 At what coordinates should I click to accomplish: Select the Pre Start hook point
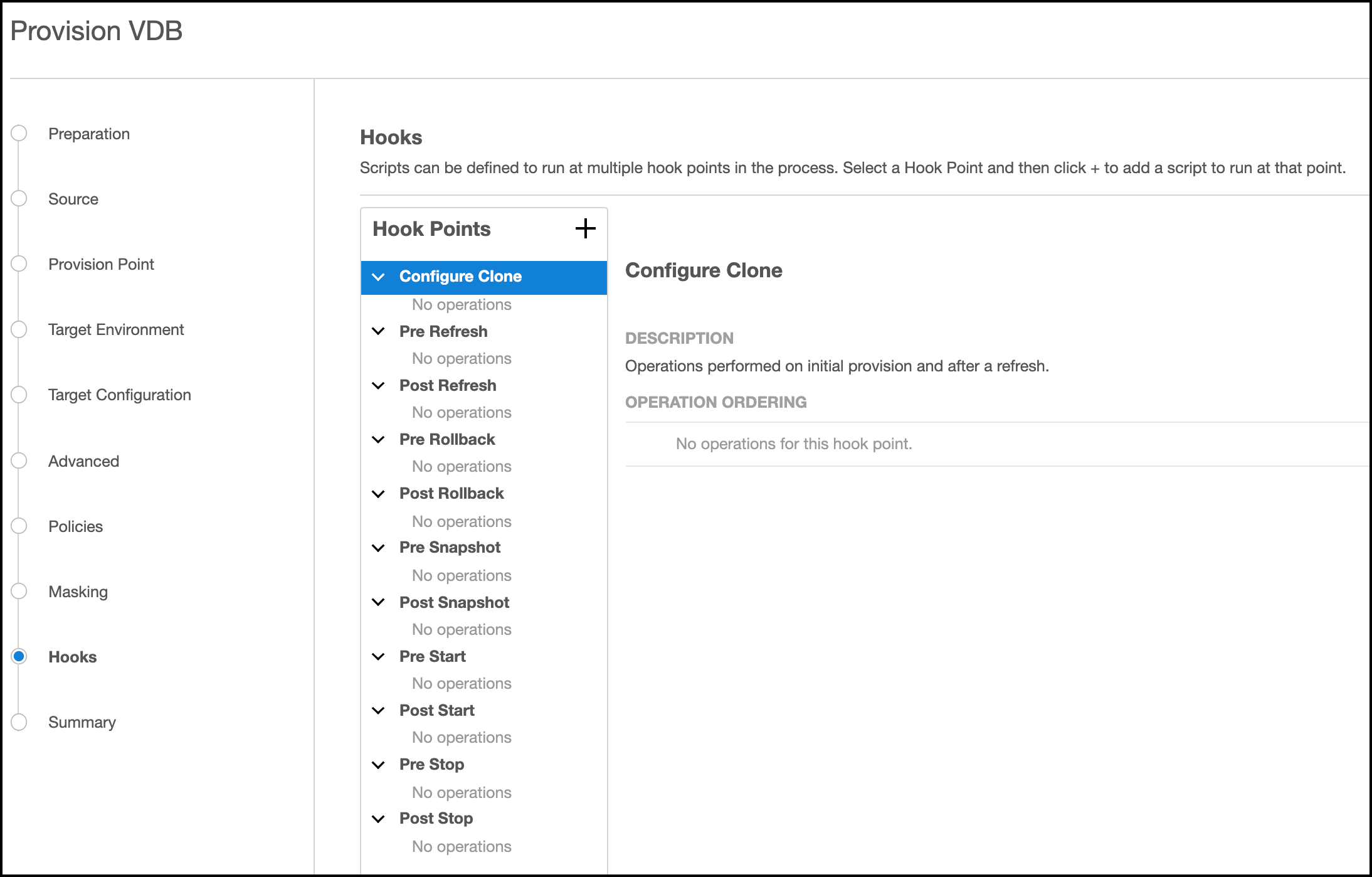coord(432,656)
